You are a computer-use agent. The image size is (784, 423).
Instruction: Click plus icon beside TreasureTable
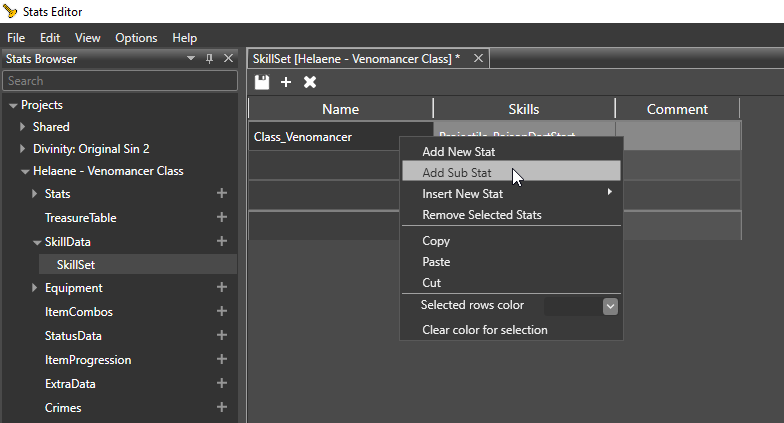coord(222,218)
